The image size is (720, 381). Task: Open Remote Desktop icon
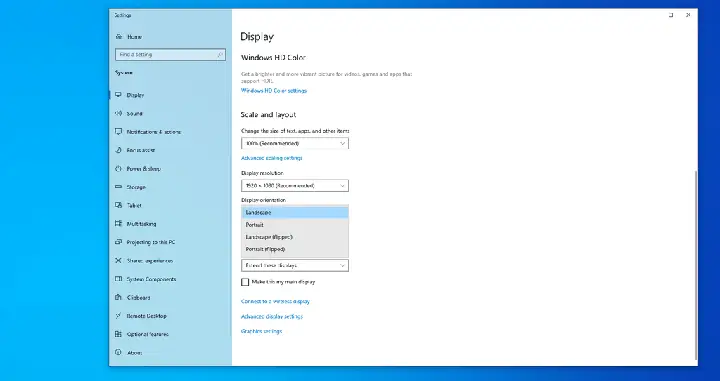coord(118,316)
